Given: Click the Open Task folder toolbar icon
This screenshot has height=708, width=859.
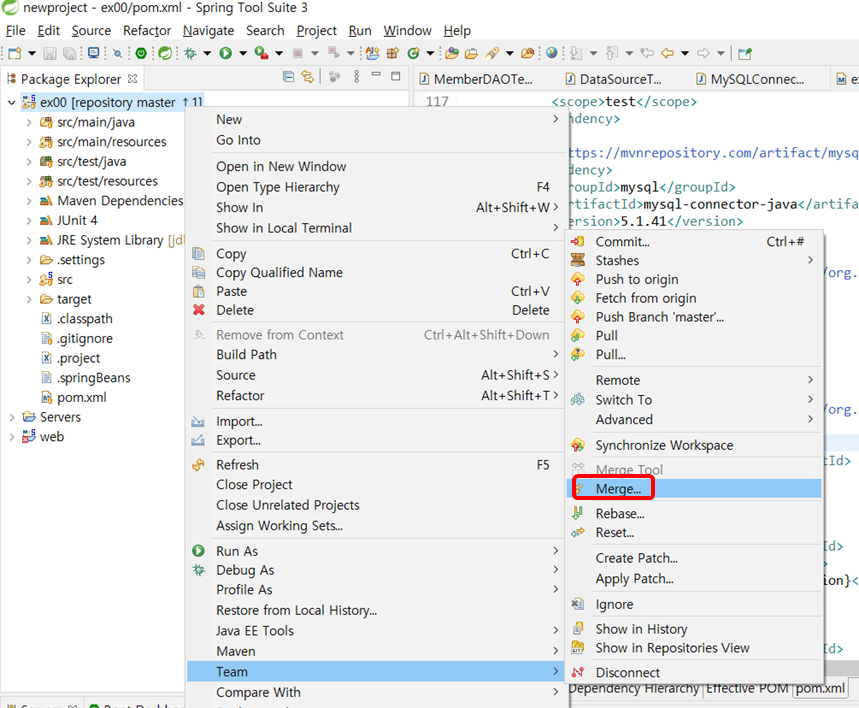Looking at the screenshot, I should (471, 53).
